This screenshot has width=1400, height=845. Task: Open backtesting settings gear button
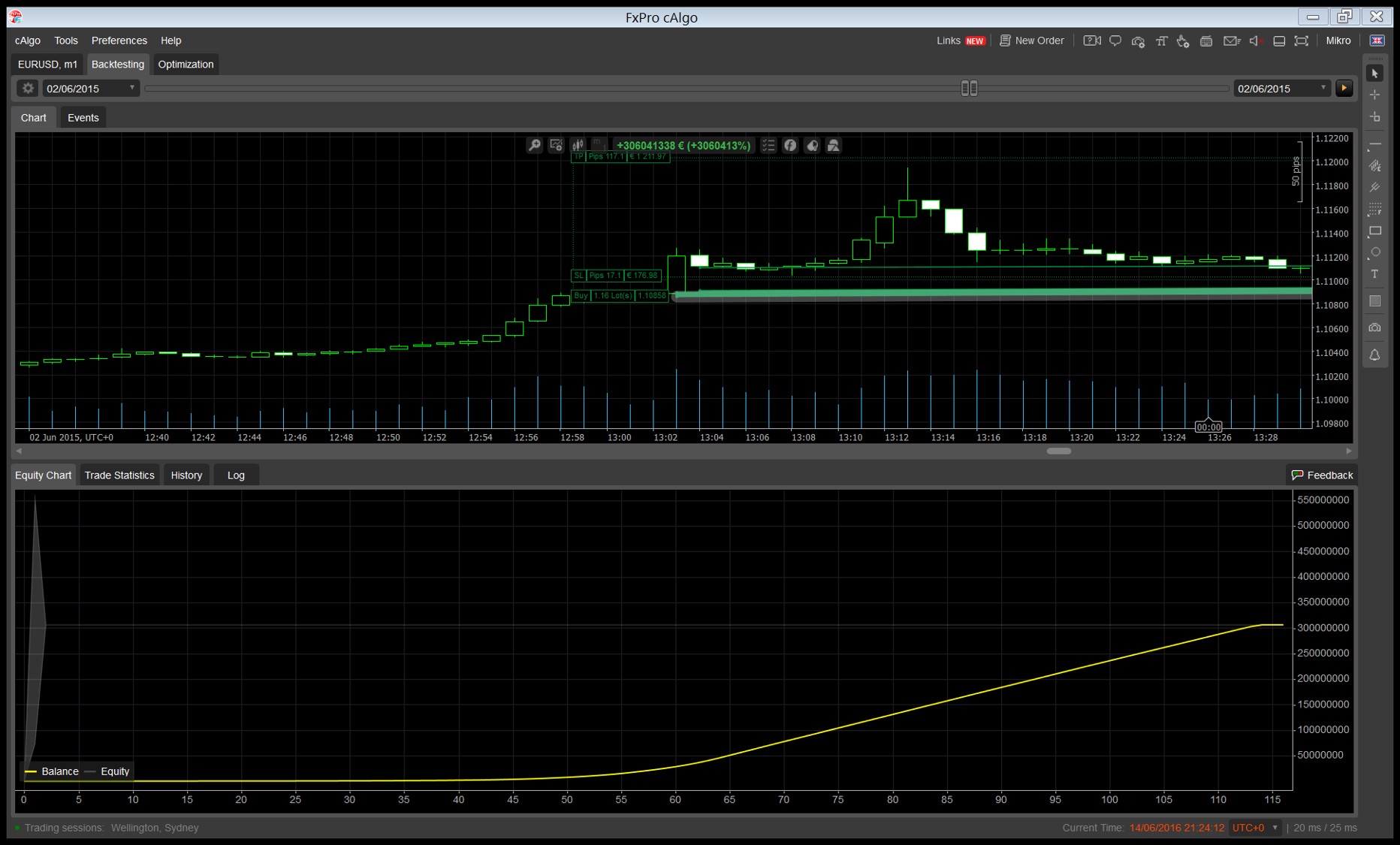click(x=28, y=88)
